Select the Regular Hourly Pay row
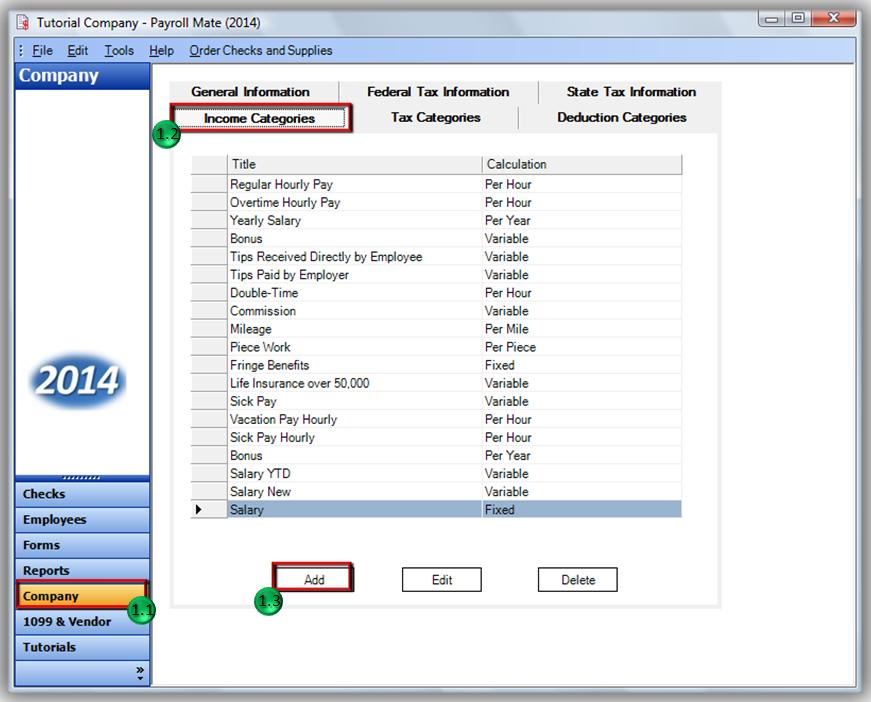871x702 pixels. click(x=436, y=184)
